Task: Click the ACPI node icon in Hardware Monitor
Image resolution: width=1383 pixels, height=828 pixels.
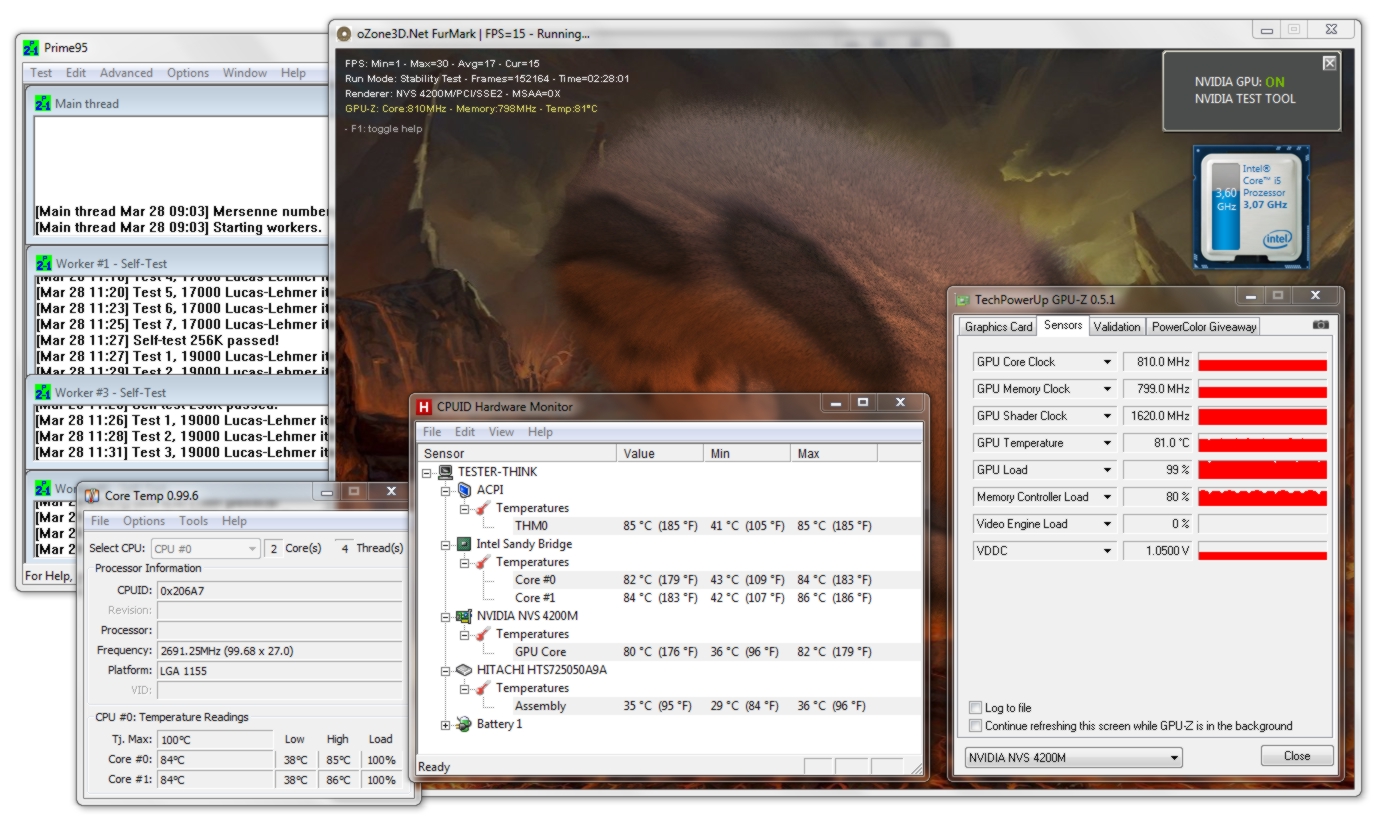Action: (x=464, y=490)
